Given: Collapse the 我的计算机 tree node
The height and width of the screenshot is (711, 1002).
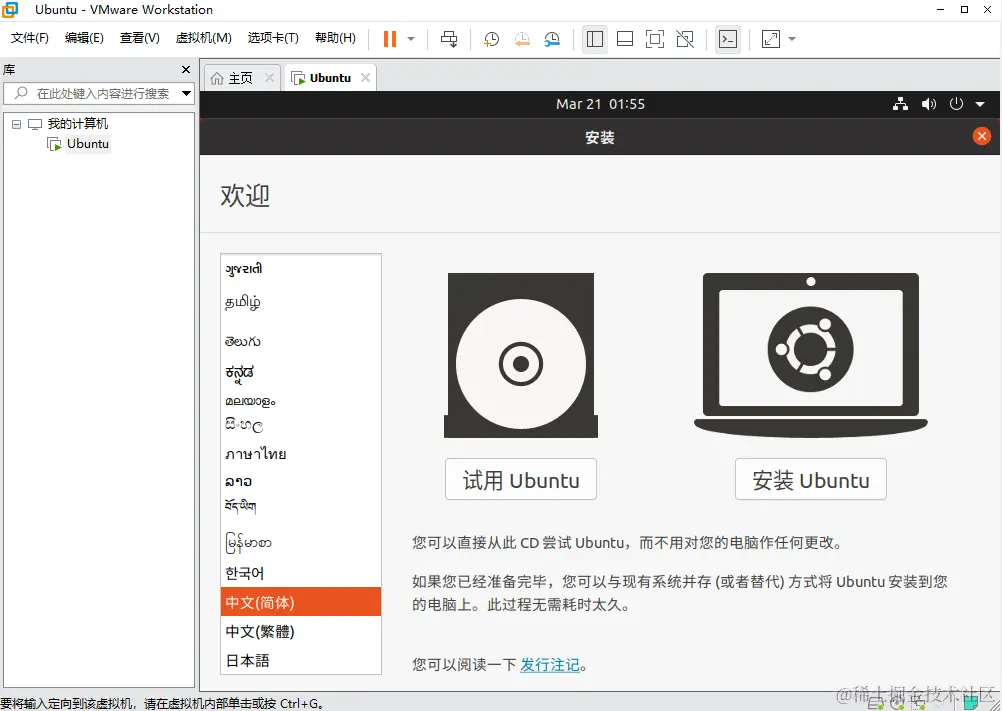Looking at the screenshot, I should click(17, 124).
